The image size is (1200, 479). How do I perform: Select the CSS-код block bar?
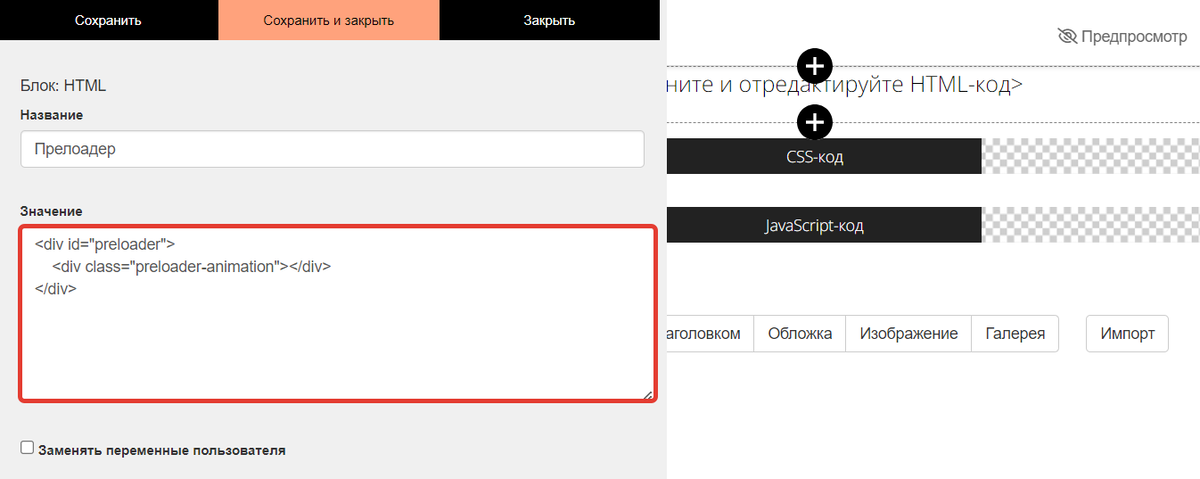(x=823, y=157)
